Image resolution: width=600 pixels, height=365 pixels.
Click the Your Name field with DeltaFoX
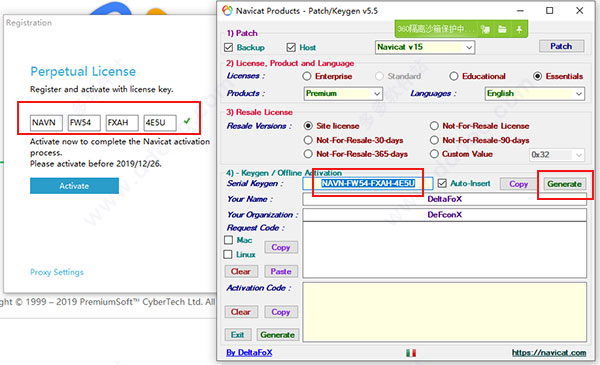[x=444, y=199]
